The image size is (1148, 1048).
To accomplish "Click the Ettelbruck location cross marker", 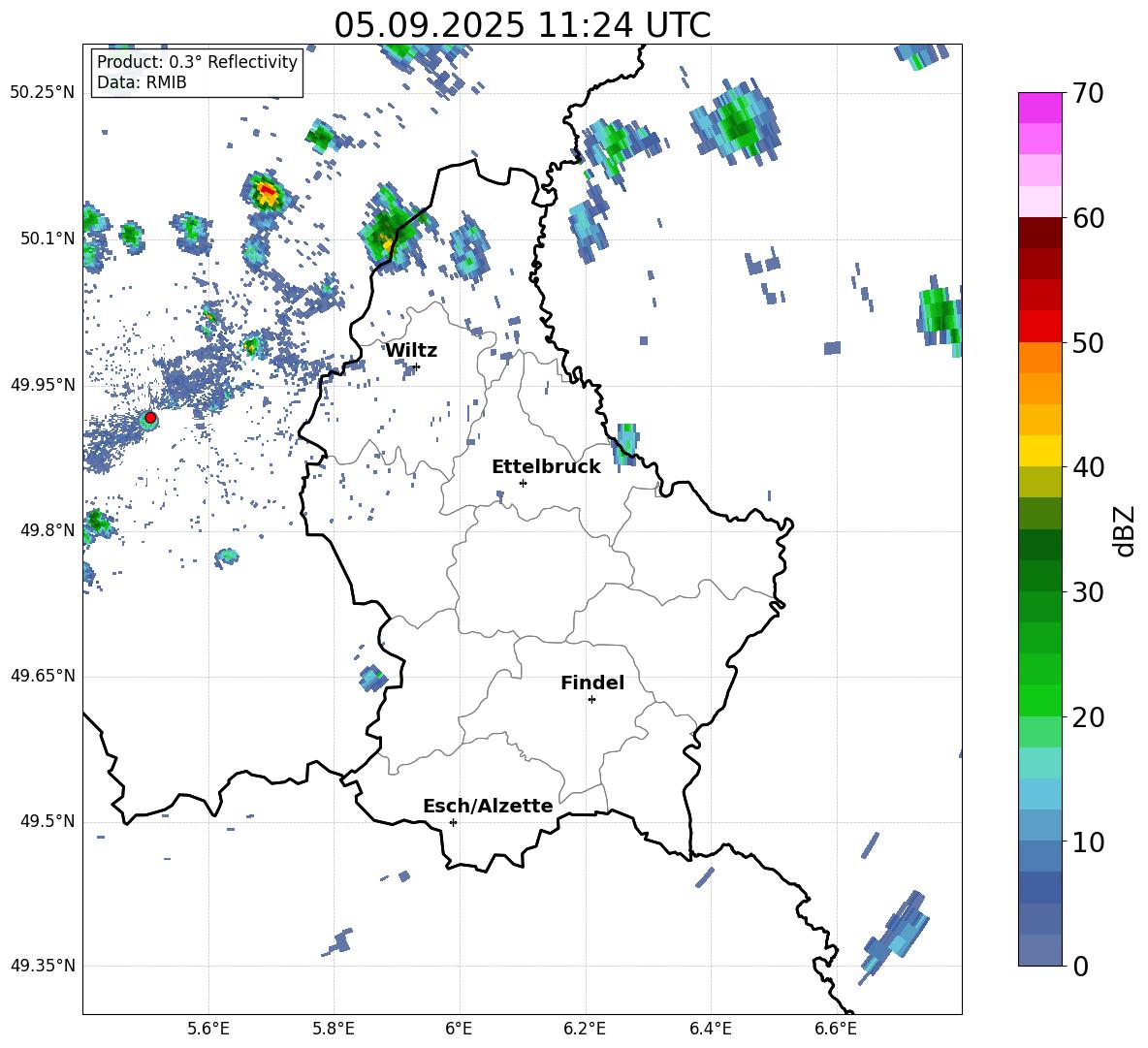I will click(523, 483).
